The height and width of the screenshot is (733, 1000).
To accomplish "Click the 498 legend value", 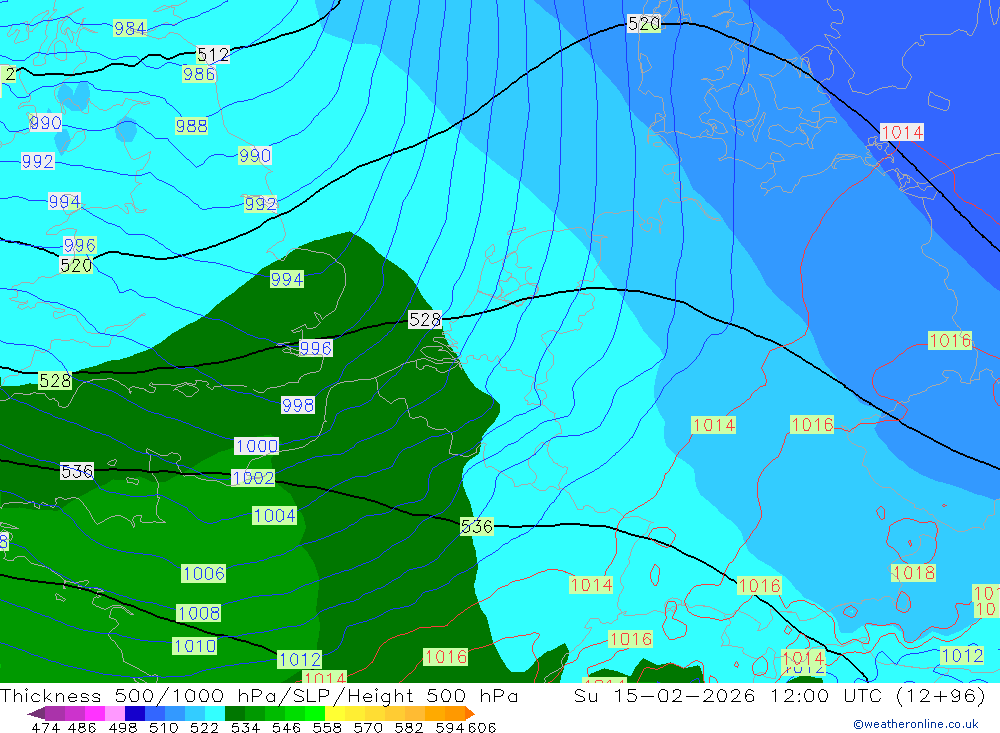I will tap(122, 727).
